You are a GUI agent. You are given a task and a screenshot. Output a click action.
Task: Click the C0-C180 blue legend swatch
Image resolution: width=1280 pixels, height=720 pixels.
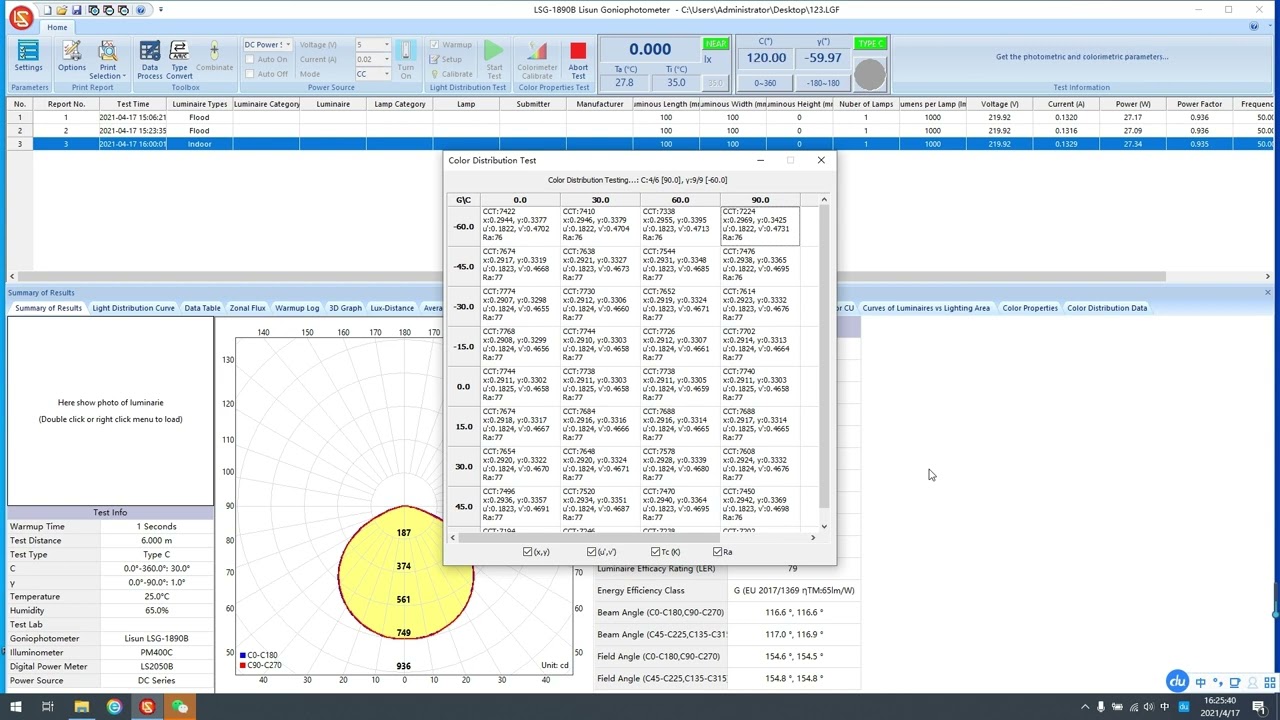click(x=242, y=656)
